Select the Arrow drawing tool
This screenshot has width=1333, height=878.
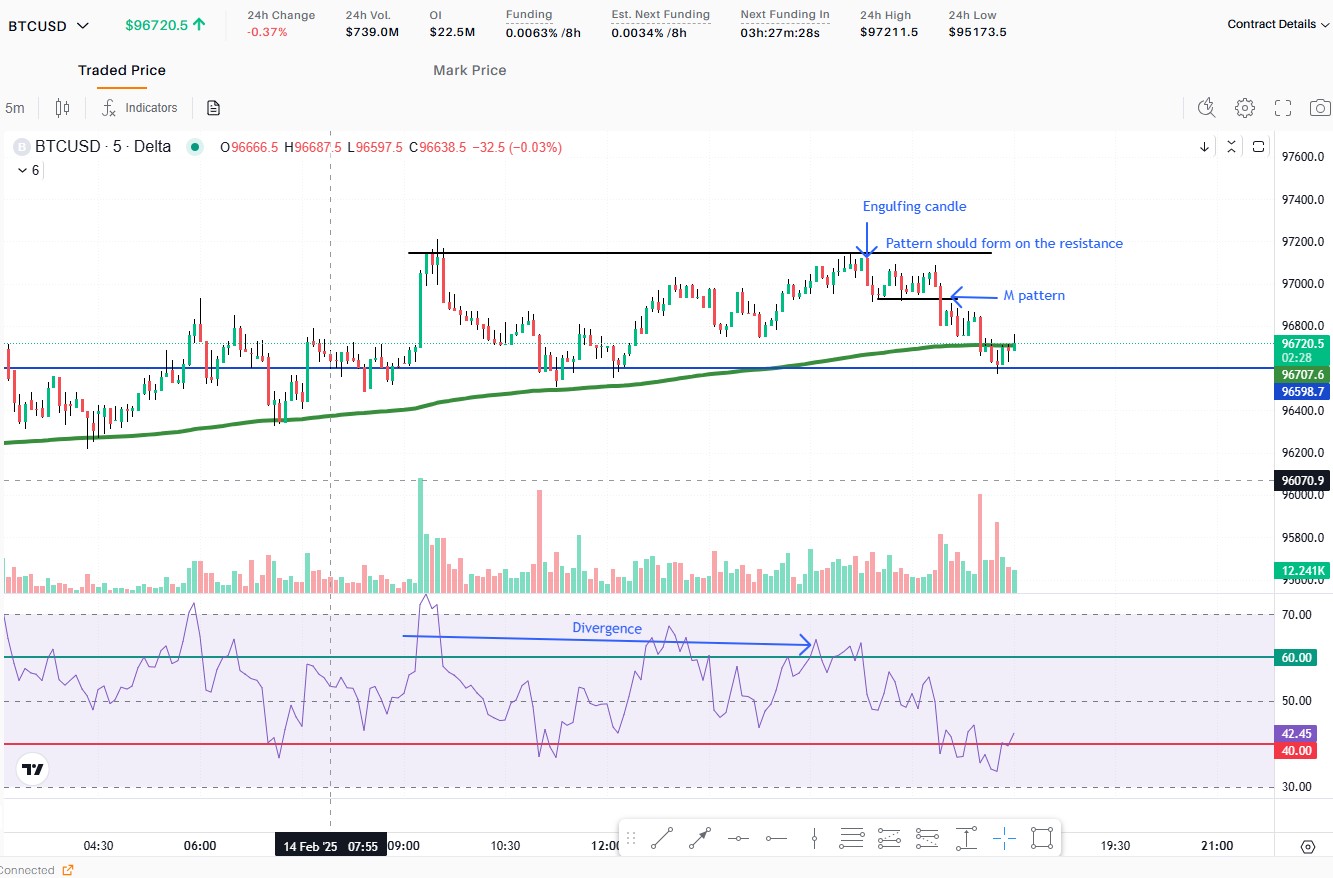[698, 837]
